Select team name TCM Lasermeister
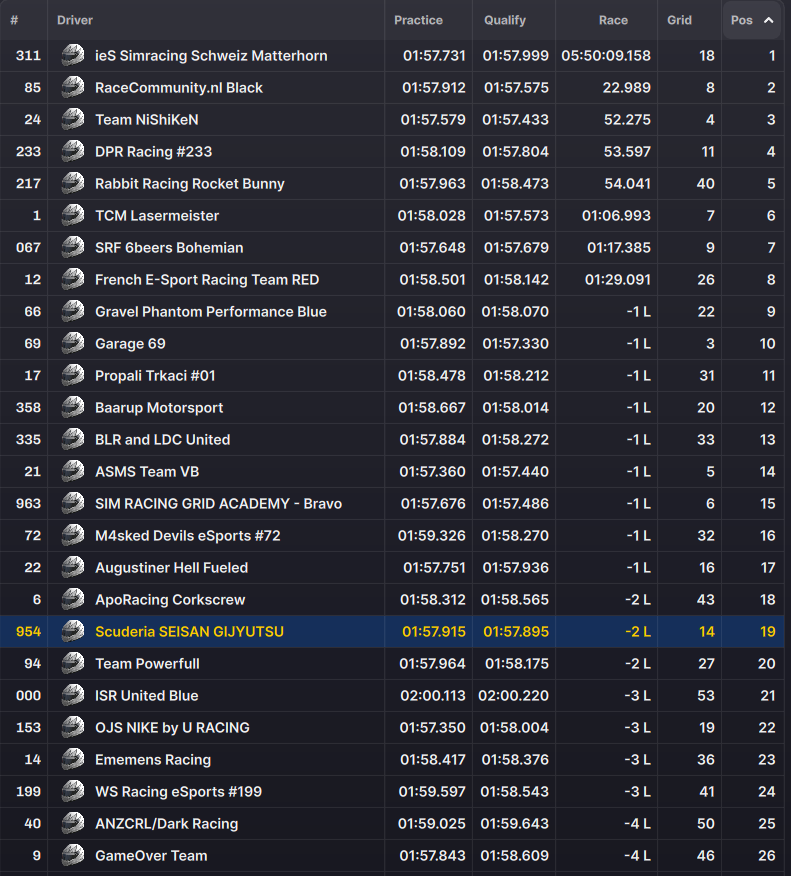791x876 pixels. pos(157,215)
